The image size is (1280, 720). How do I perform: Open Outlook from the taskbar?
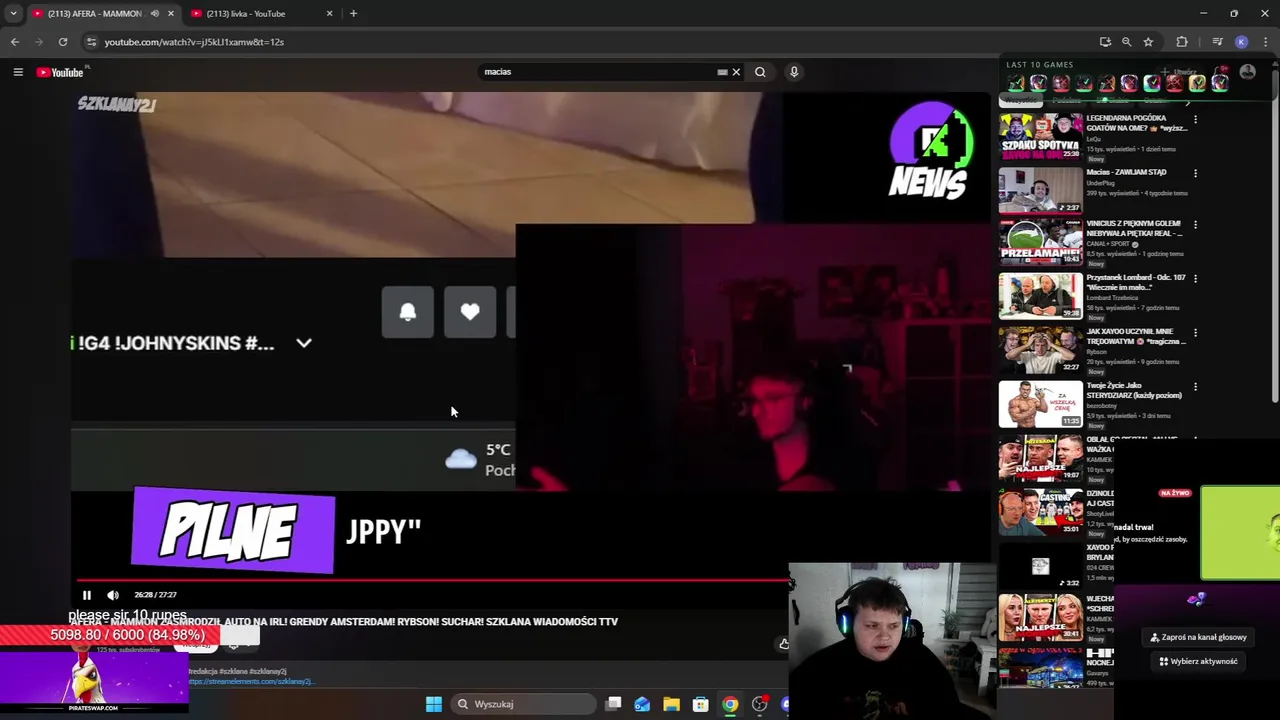[x=642, y=704]
